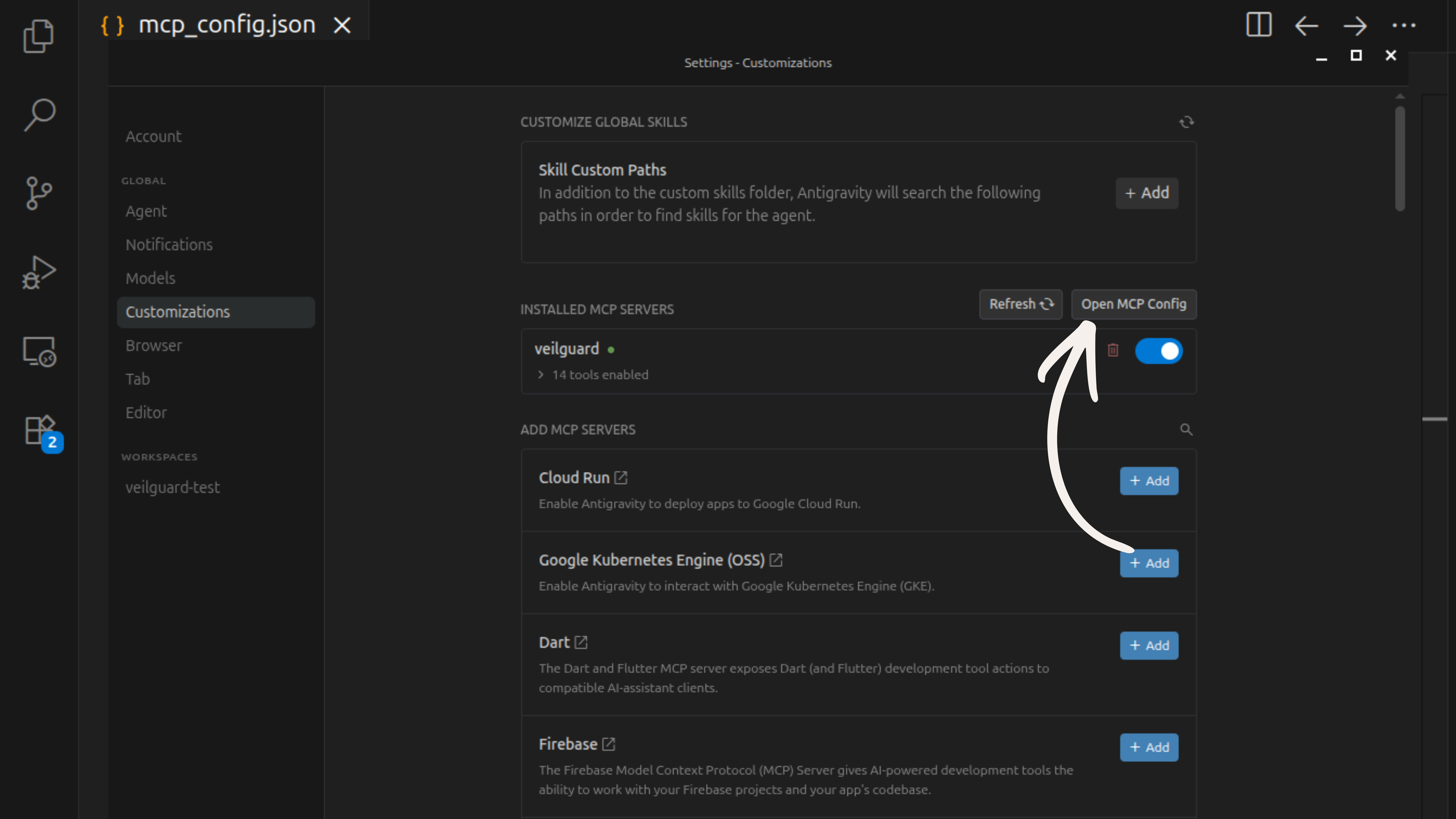1456x819 pixels.
Task: Click the Refresh MCP servers button
Action: point(1021,304)
